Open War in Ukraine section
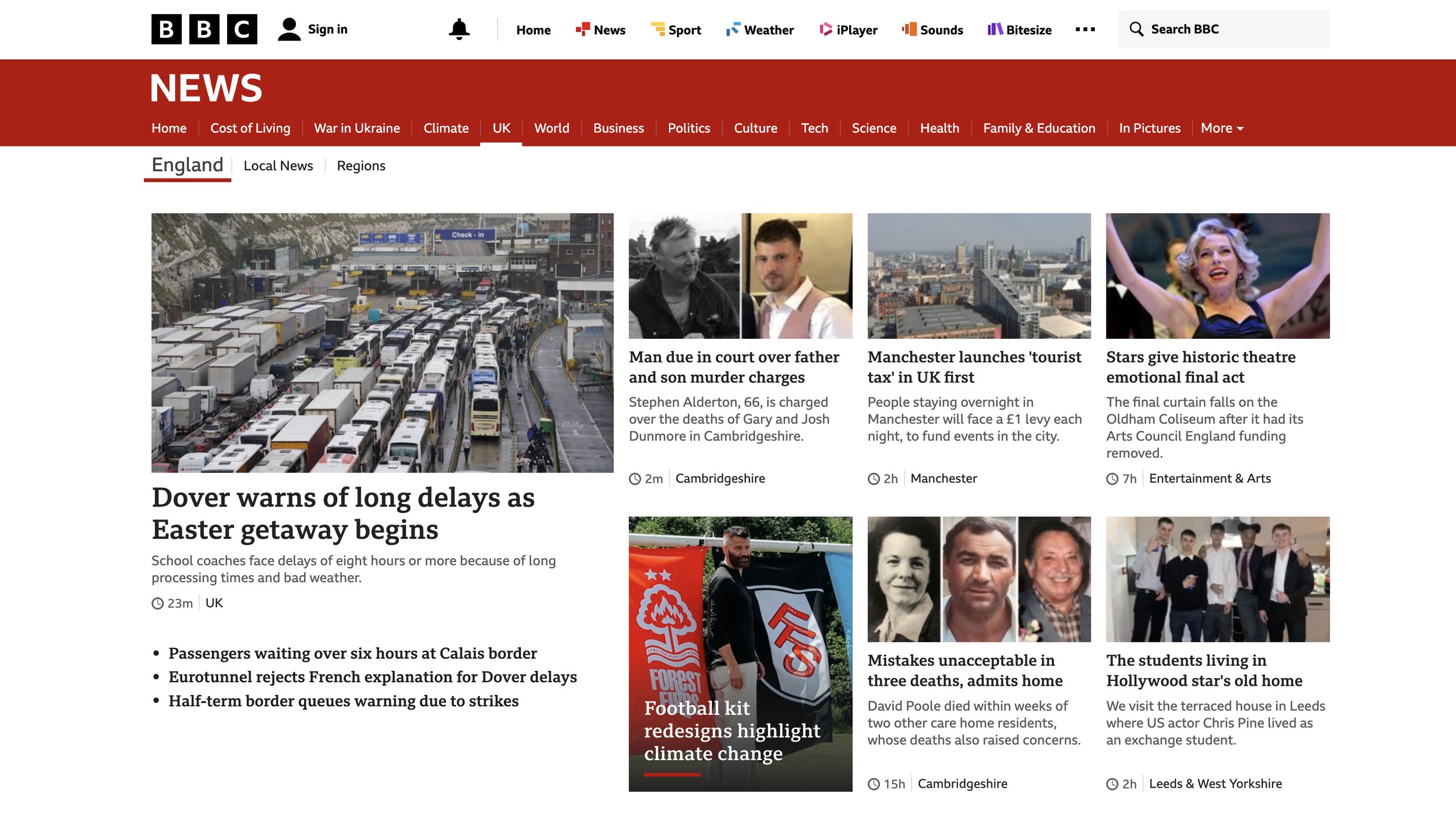This screenshot has width=1456, height=837. (356, 128)
